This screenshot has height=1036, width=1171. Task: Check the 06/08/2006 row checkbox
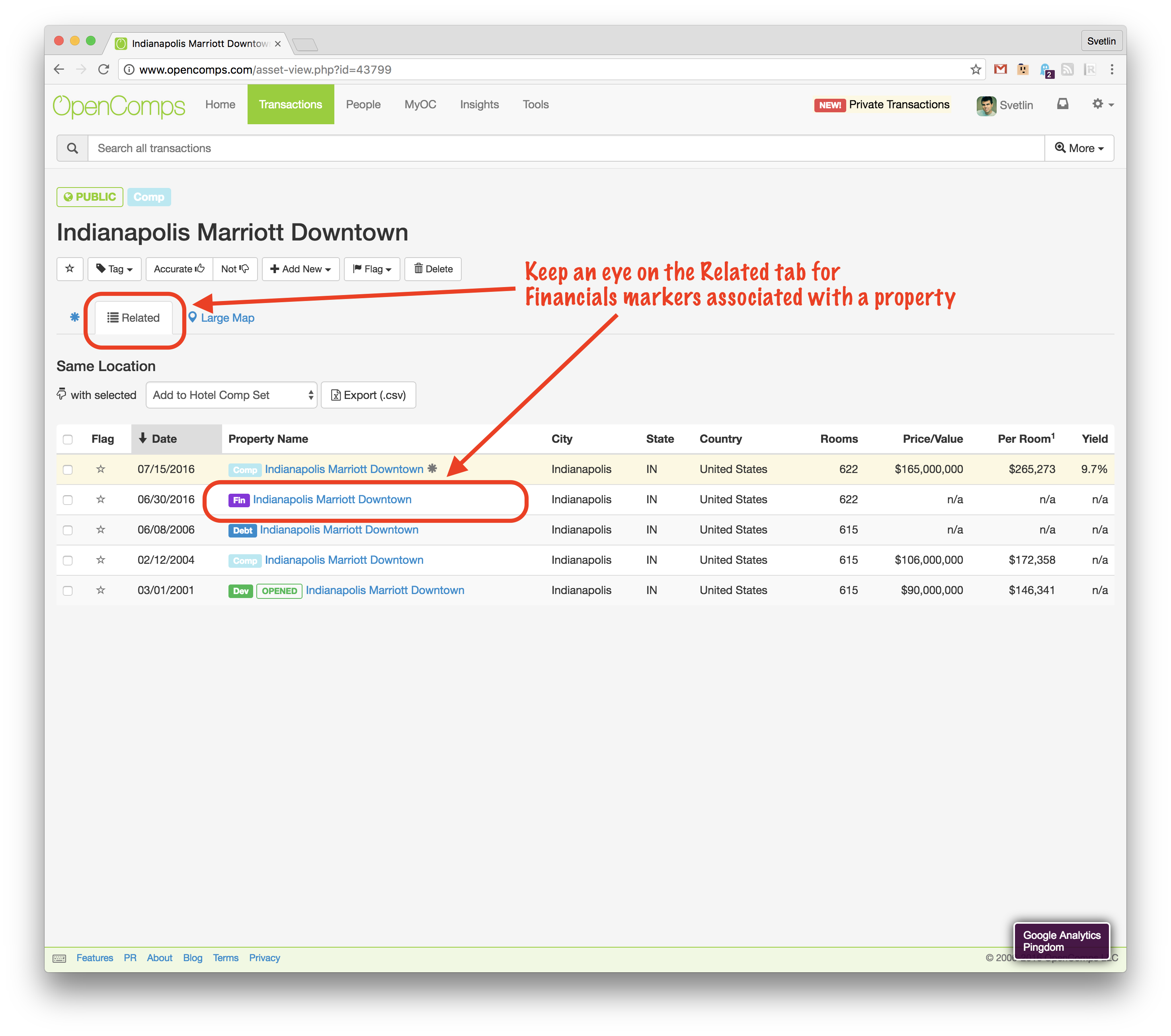pyautogui.click(x=68, y=531)
